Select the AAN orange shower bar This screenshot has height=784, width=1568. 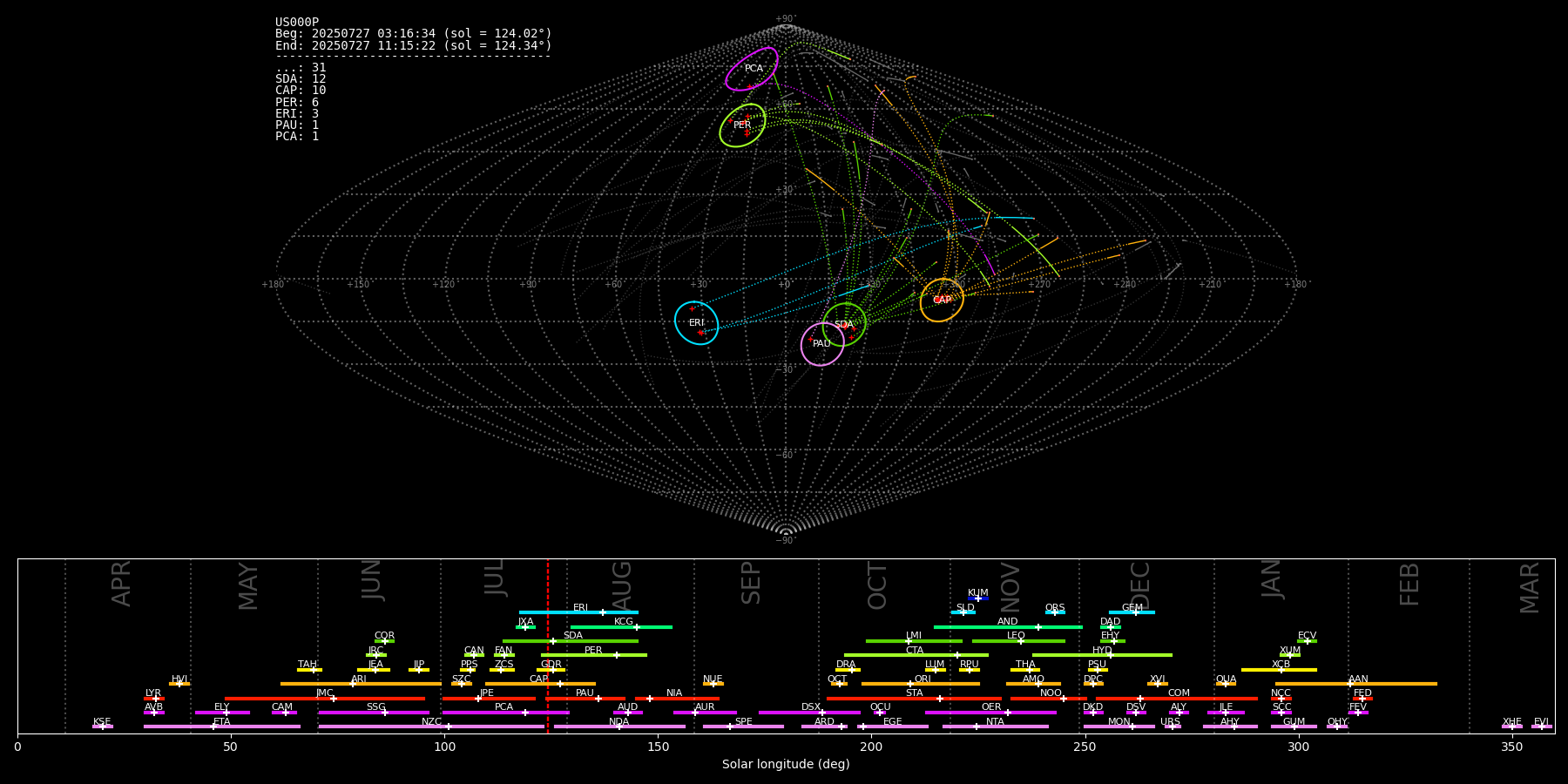pos(1356,684)
